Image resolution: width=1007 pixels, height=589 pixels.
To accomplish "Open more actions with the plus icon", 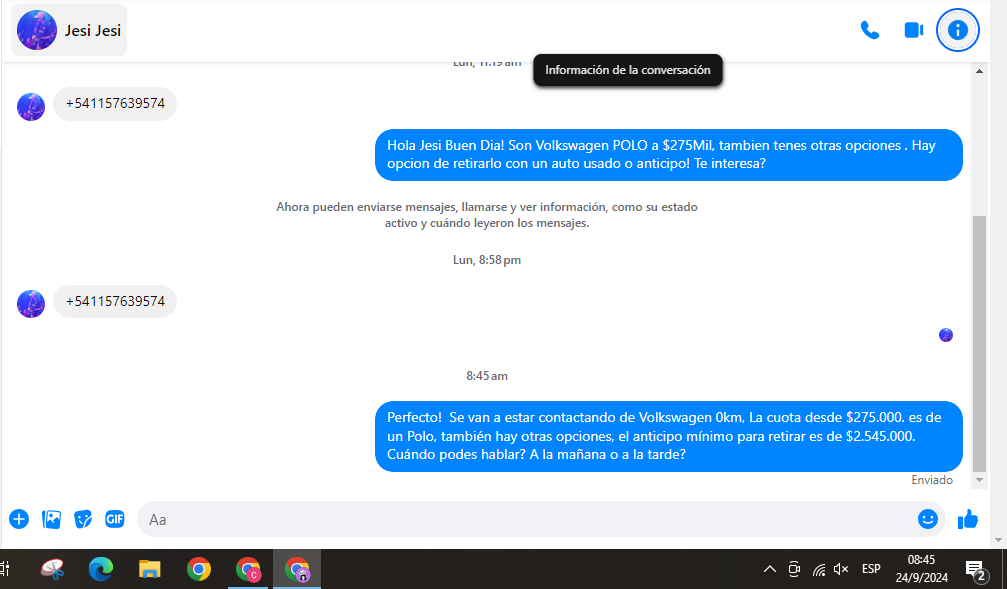I will tap(19, 519).
